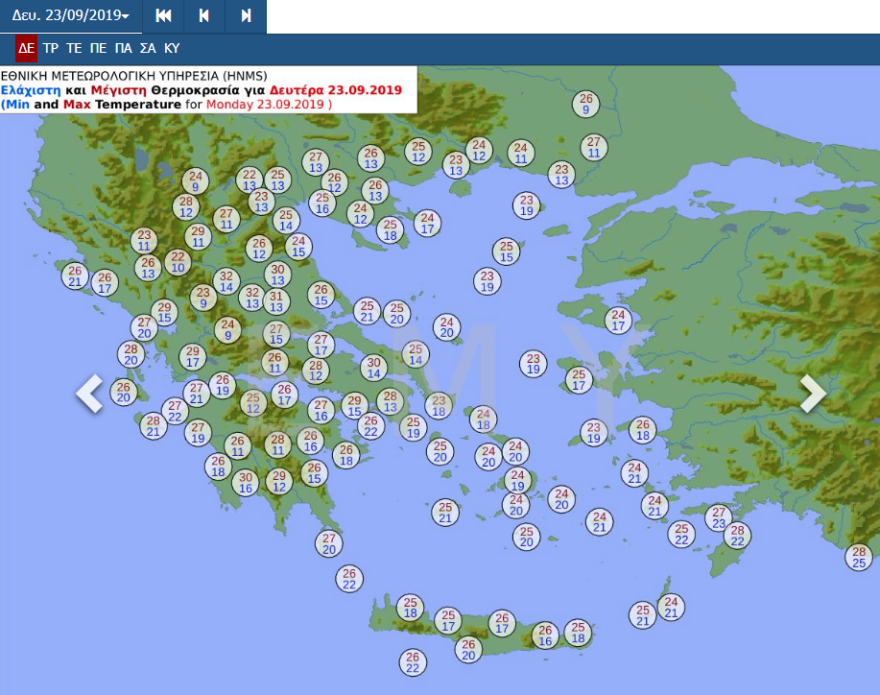The width and height of the screenshot is (880, 695).
Task: Click the 26/22 temperature marker southwest of Crete
Action: (x=412, y=662)
